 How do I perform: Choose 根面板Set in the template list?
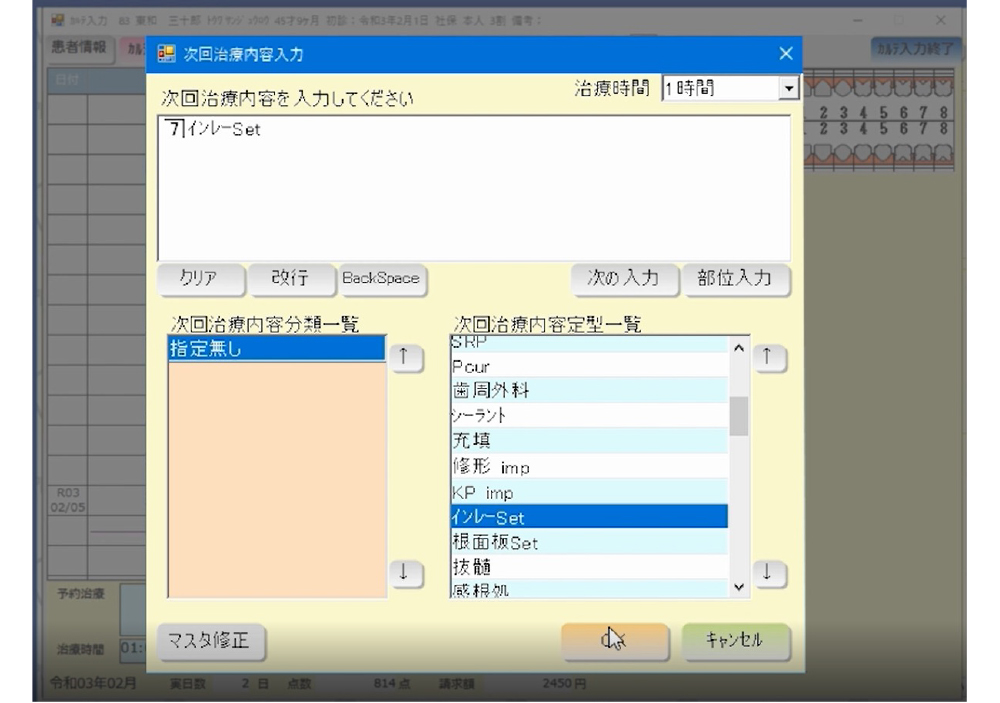(x=588, y=543)
